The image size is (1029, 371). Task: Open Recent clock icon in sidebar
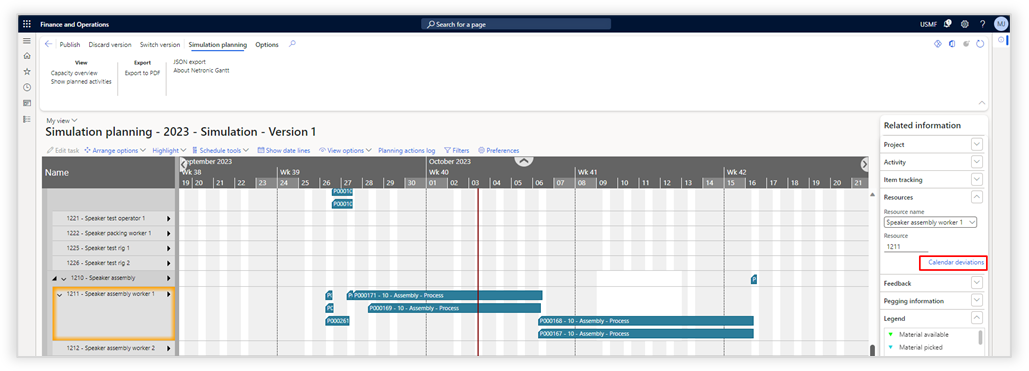(27, 87)
